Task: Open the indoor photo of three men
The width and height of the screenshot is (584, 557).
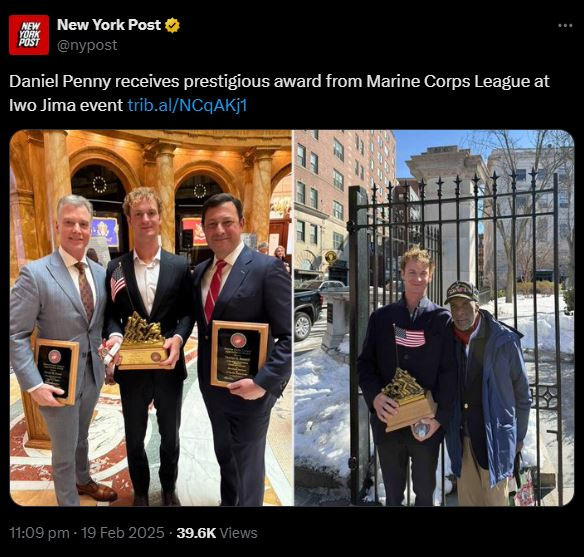Action: tap(151, 318)
